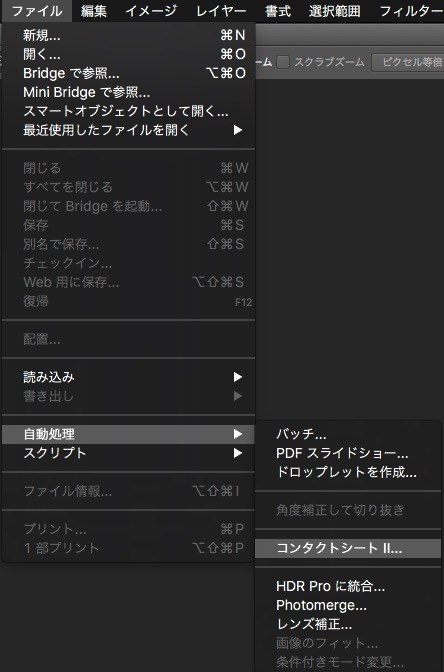Expand the スクリプト submenu
This screenshot has width=444, height=672.
129,453
